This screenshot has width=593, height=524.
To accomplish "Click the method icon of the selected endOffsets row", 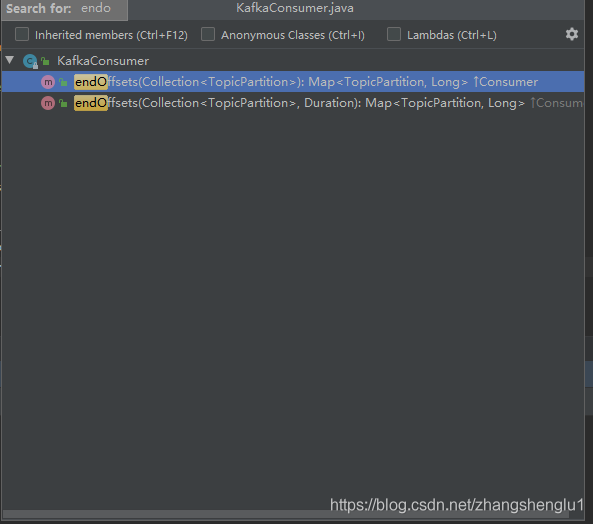I will coord(48,82).
